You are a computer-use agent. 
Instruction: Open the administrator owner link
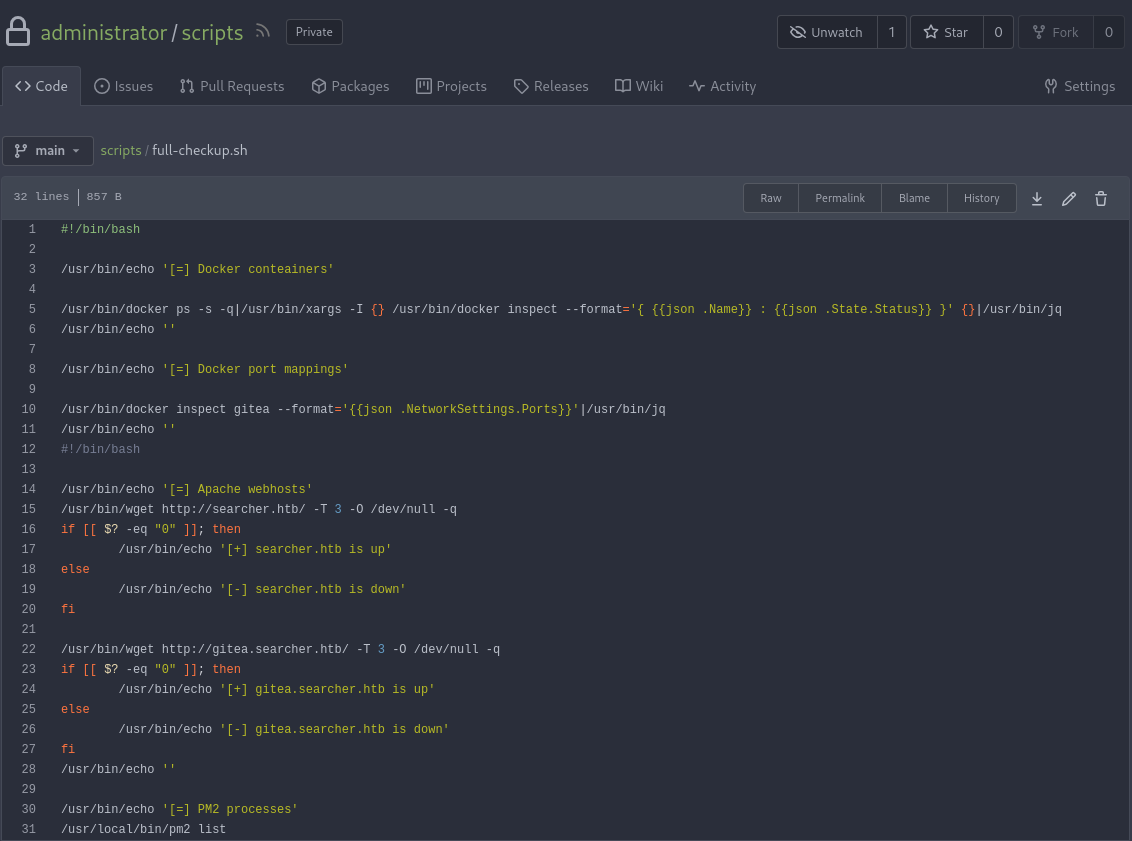click(103, 32)
